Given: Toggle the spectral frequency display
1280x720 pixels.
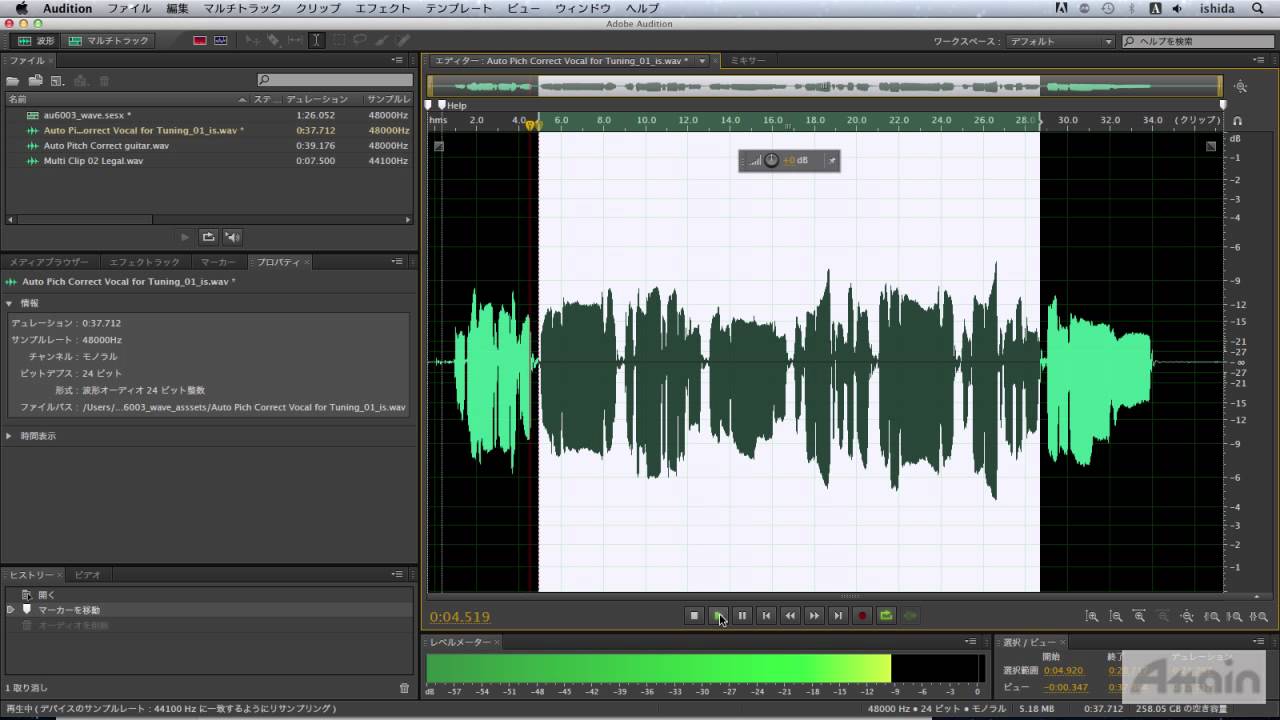Looking at the screenshot, I should (x=200, y=41).
